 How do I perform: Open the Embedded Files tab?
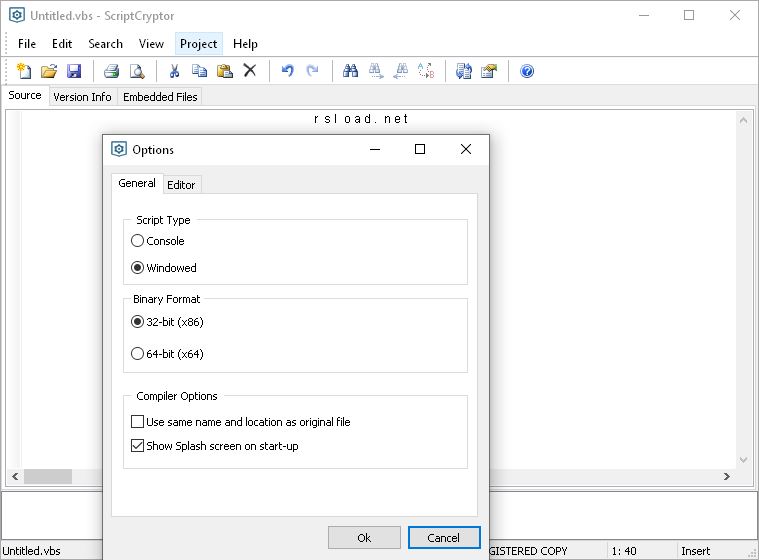[x=160, y=97]
